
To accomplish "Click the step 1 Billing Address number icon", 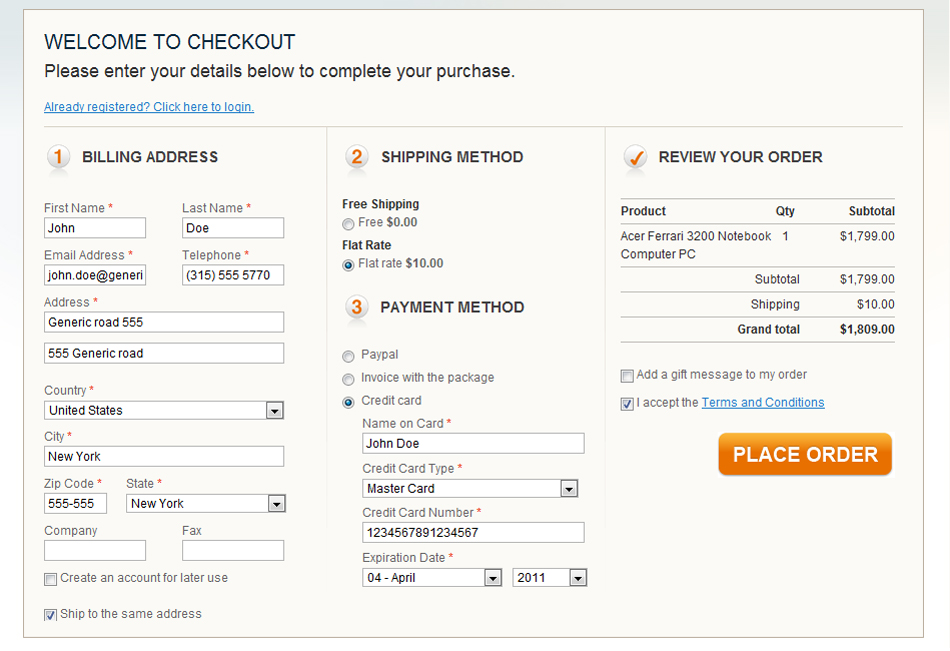I will point(58,157).
